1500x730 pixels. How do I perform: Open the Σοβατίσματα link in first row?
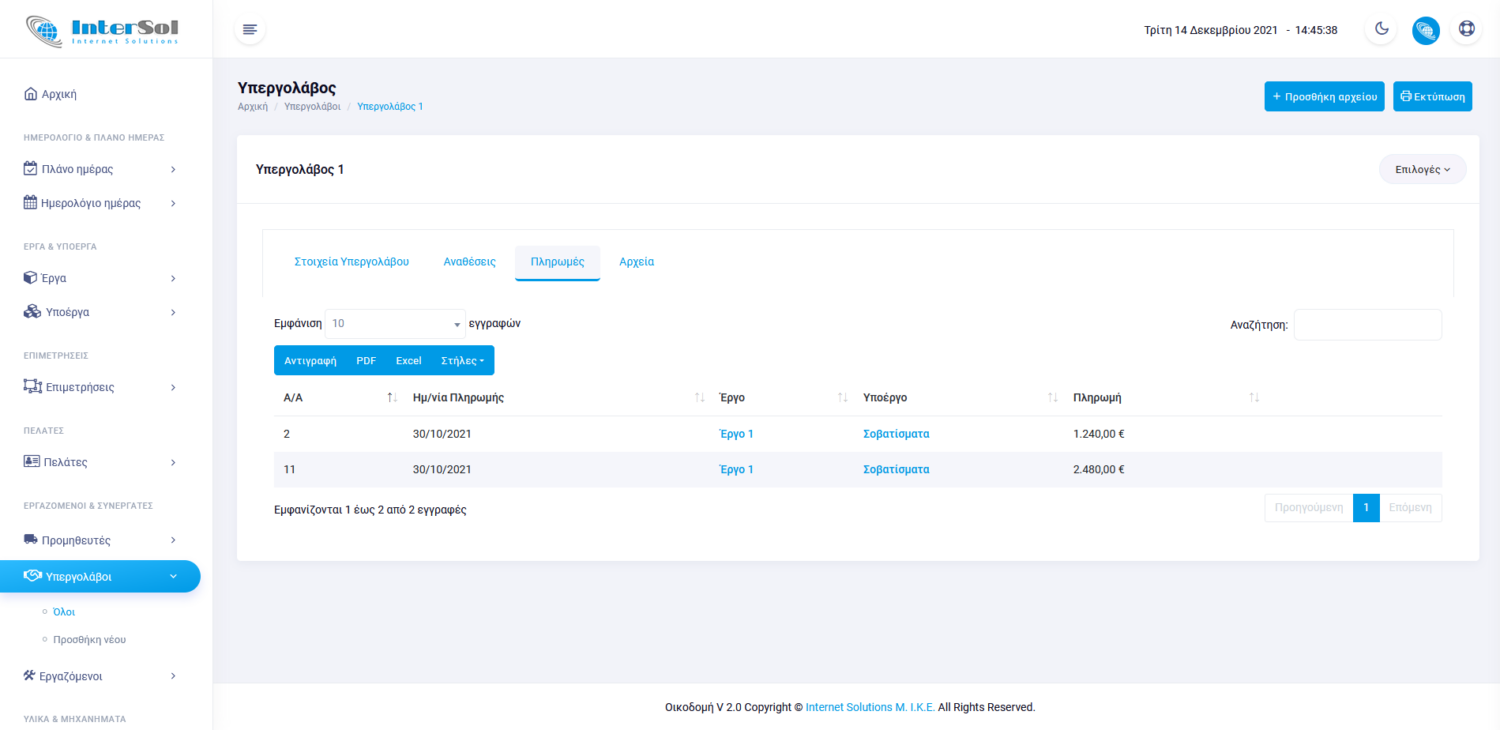(896, 434)
